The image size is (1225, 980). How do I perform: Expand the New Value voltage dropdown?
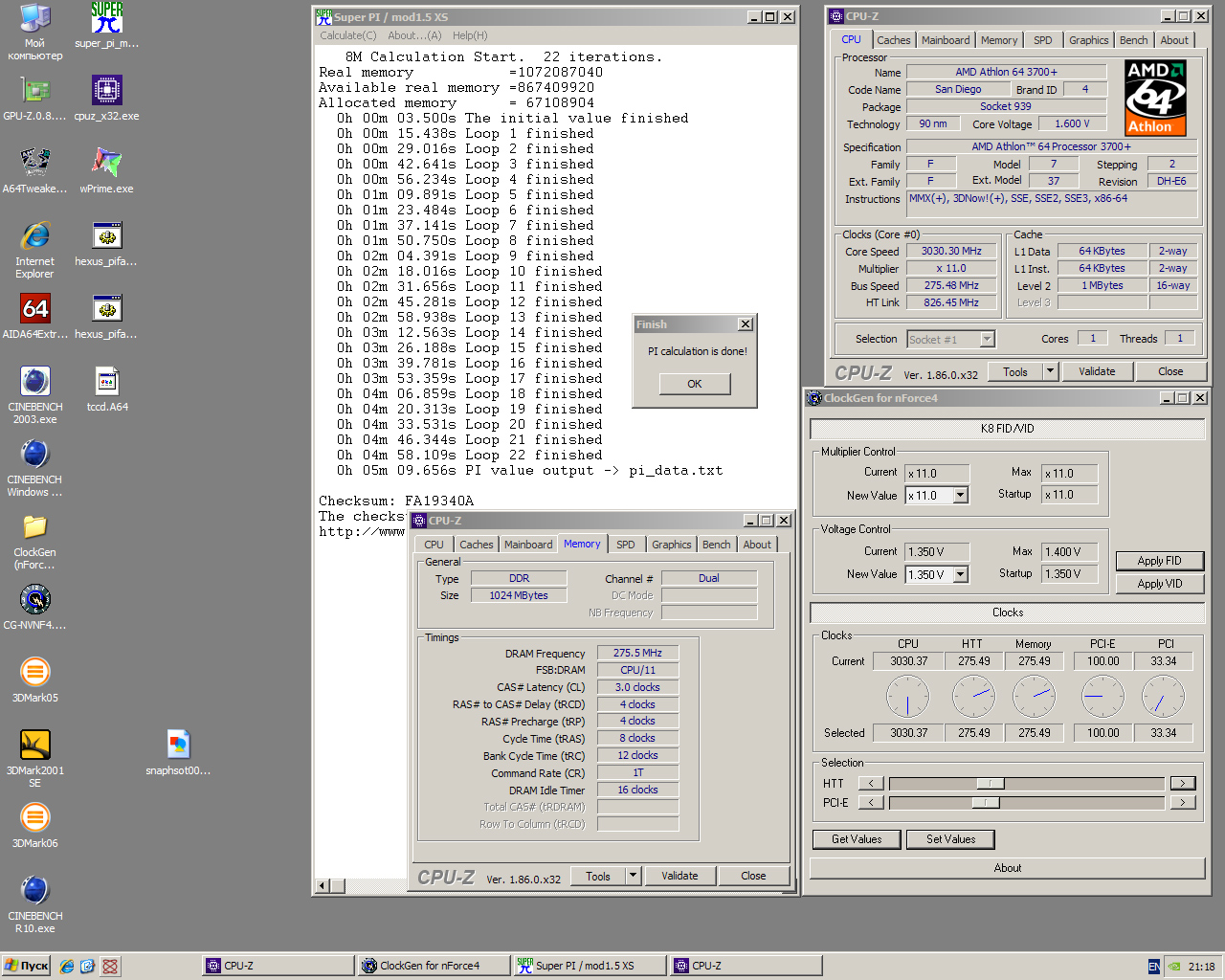(x=961, y=575)
